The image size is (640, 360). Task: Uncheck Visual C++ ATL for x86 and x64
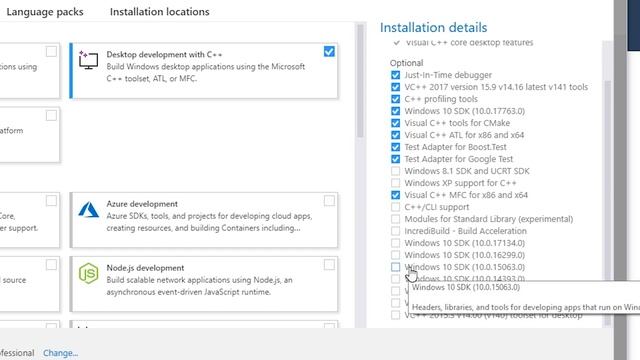395,135
